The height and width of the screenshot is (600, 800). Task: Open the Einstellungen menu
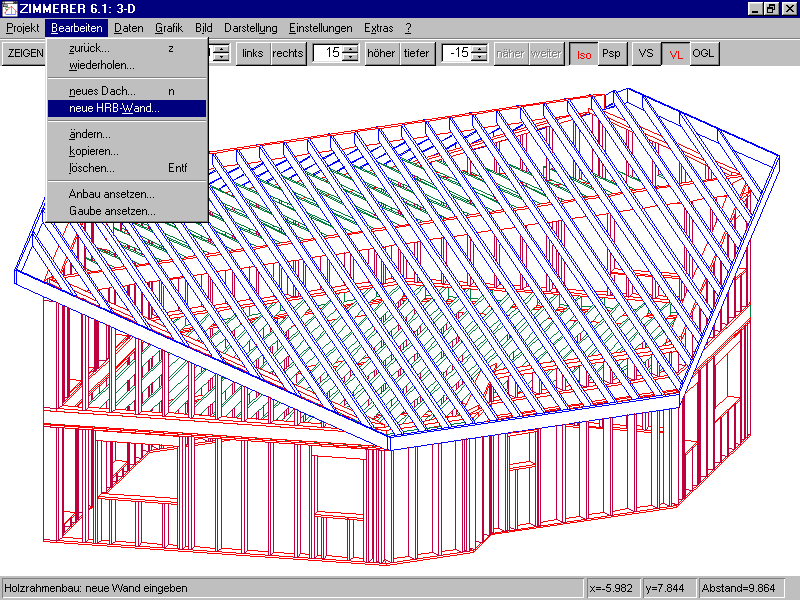[x=320, y=28]
